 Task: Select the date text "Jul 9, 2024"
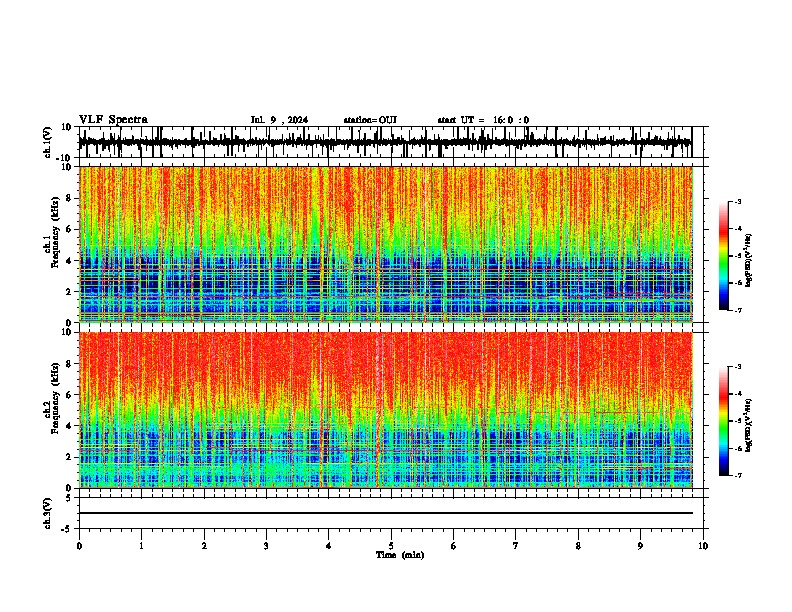[x=279, y=120]
